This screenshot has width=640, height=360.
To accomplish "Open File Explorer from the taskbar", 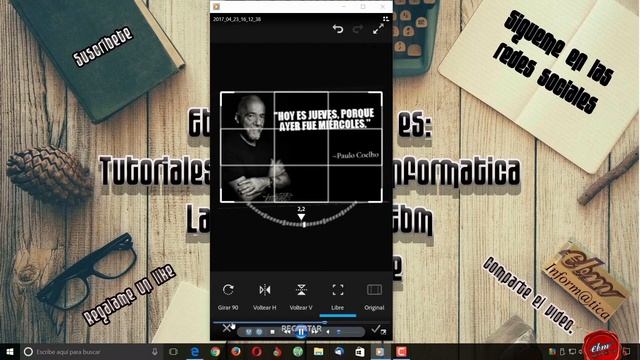I will coord(318,351).
